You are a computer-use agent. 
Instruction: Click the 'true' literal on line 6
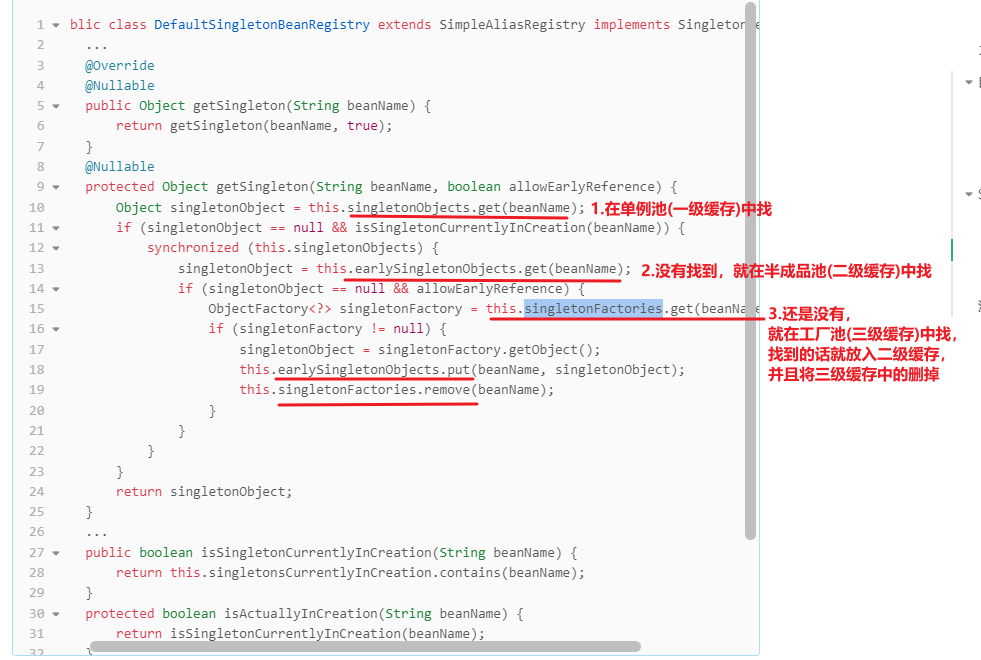362,126
